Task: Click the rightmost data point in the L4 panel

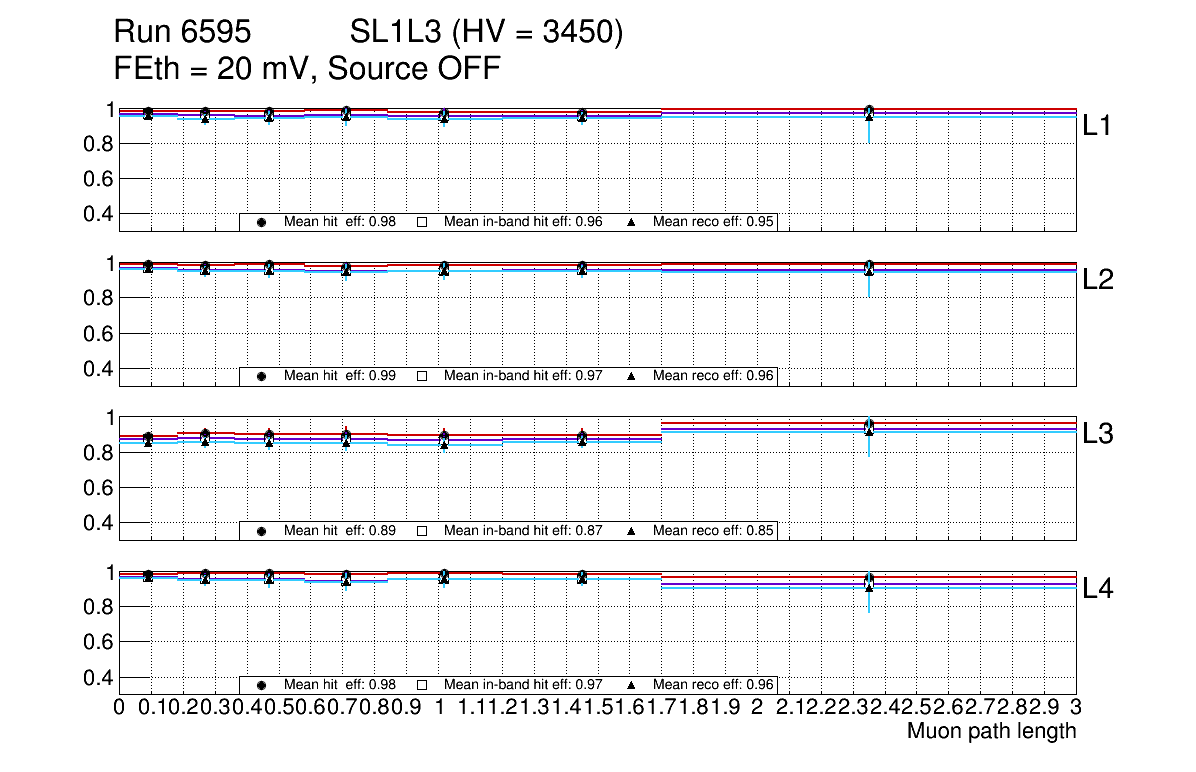Action: pyautogui.click(x=869, y=582)
